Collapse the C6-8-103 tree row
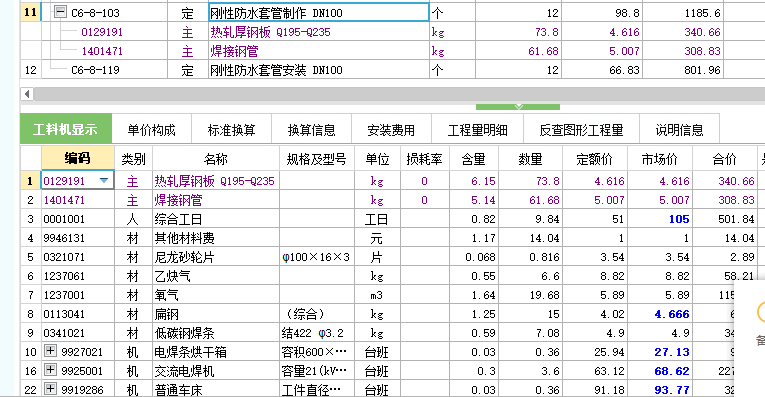Image resolution: width=765 pixels, height=397 pixels. (60, 12)
